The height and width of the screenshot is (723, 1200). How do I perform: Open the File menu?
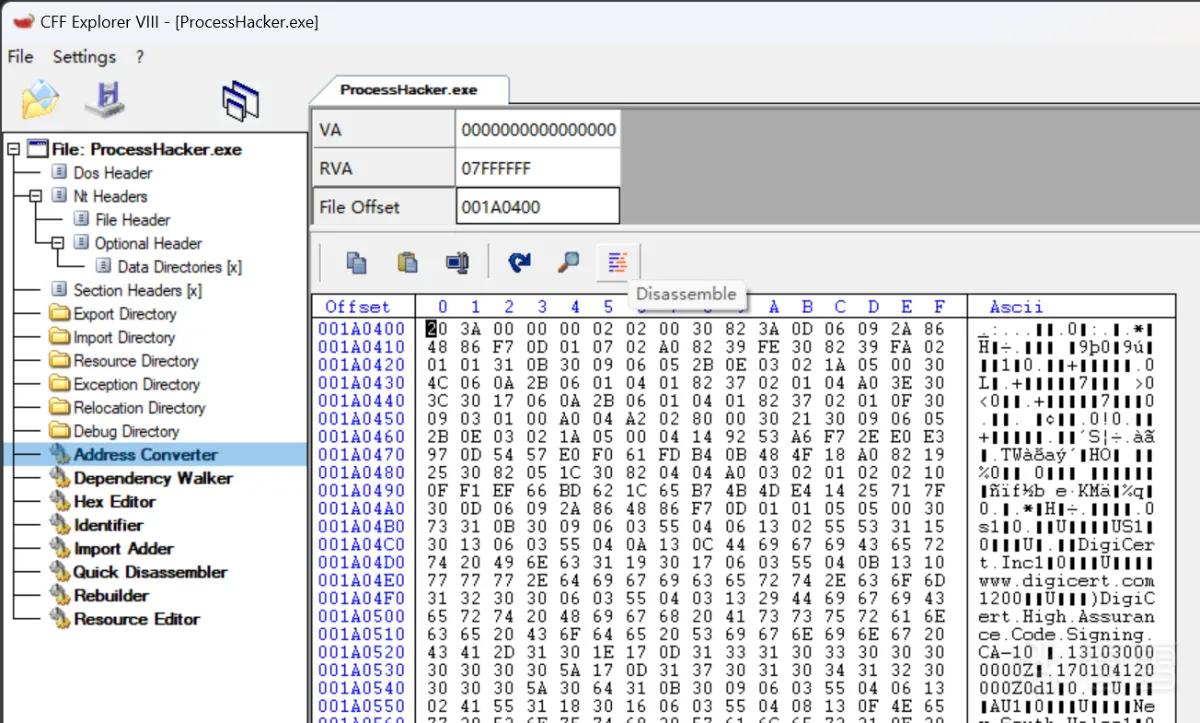coord(20,57)
